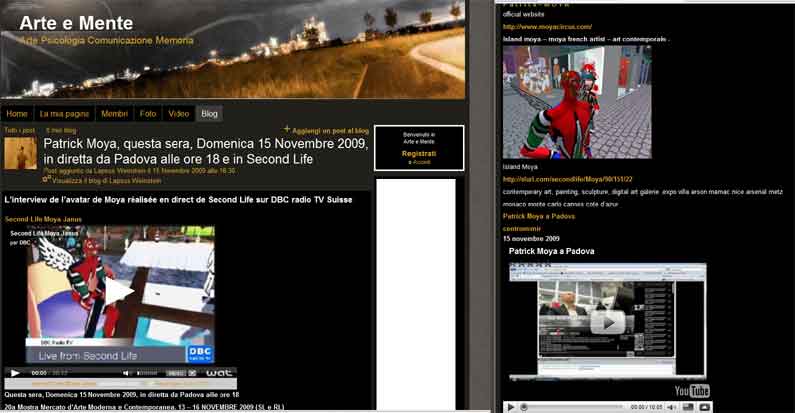Click play button in YouTube control bar
Viewport: 795px width, 413px height.
pyautogui.click(x=509, y=407)
